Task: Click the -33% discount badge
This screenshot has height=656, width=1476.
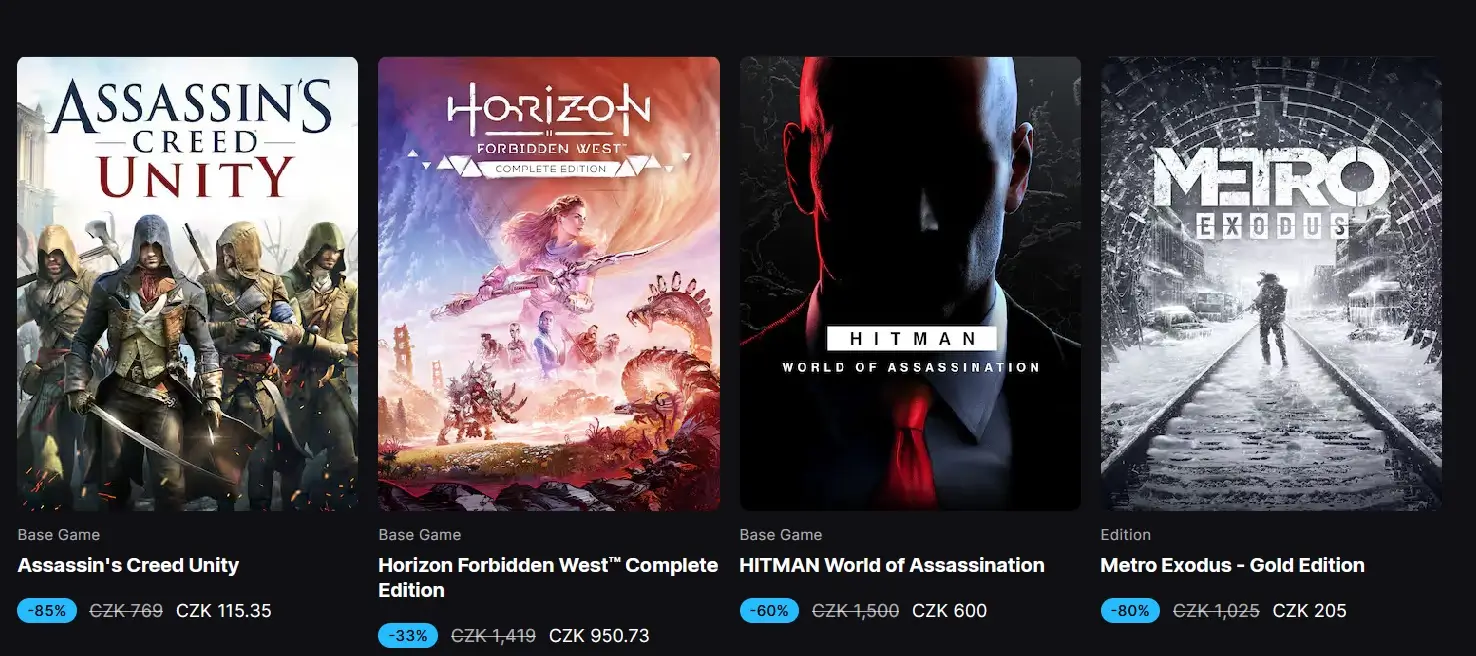Action: (408, 635)
